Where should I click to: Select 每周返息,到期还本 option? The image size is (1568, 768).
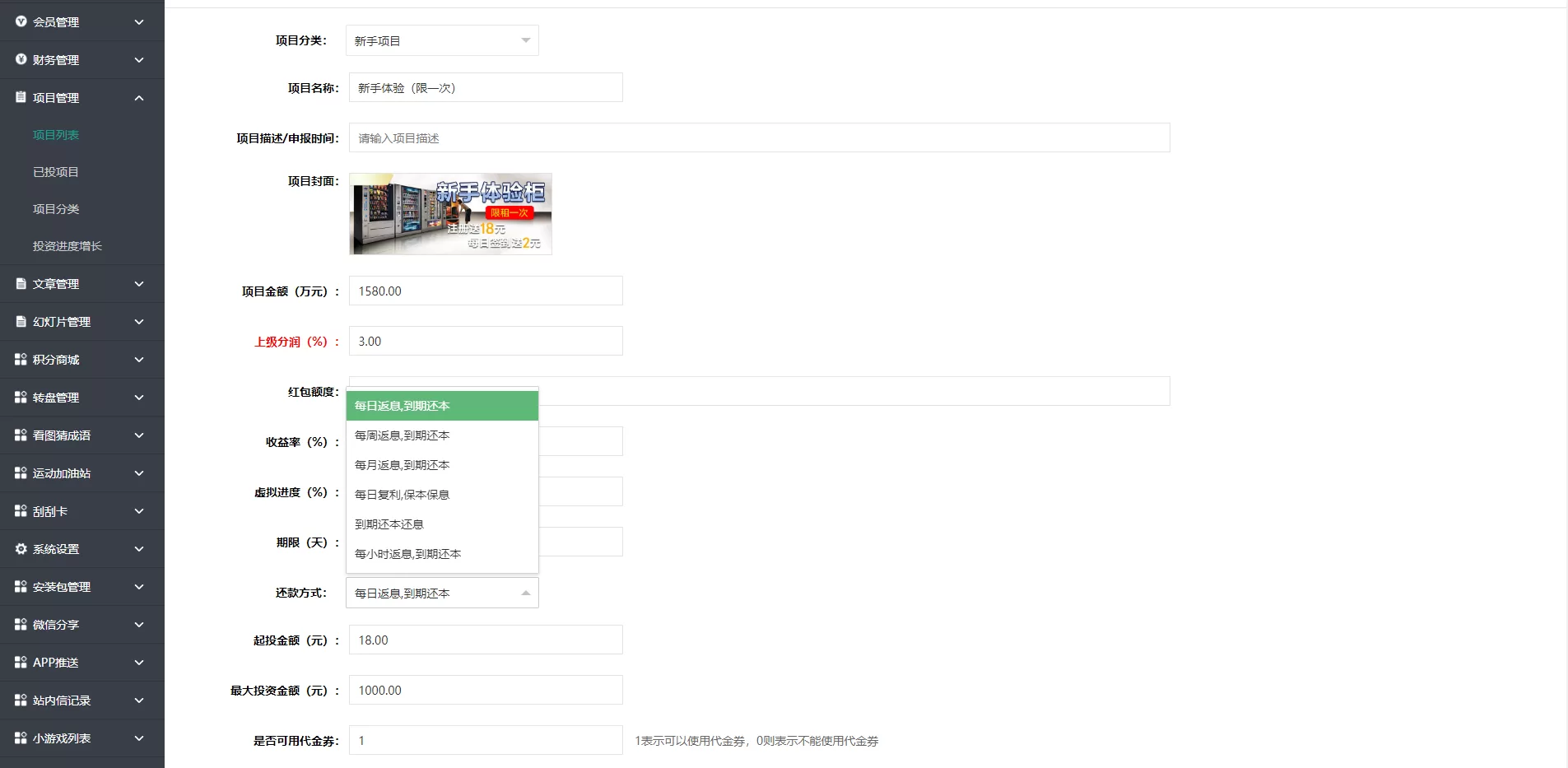[x=402, y=435]
